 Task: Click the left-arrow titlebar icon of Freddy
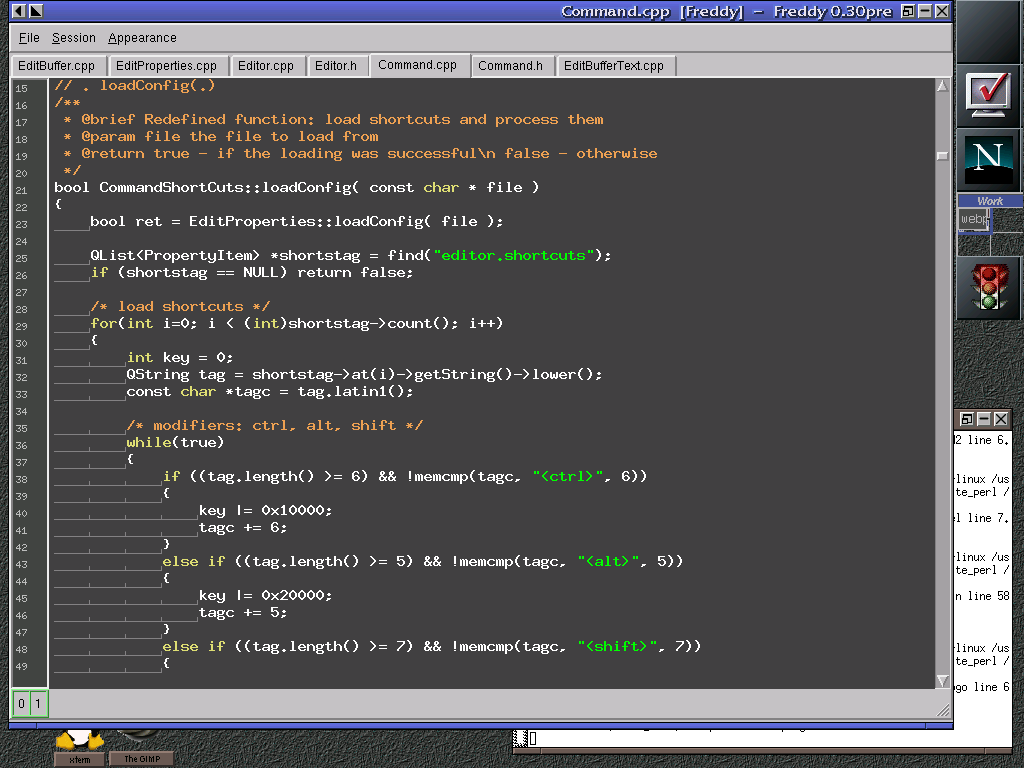click(18, 11)
